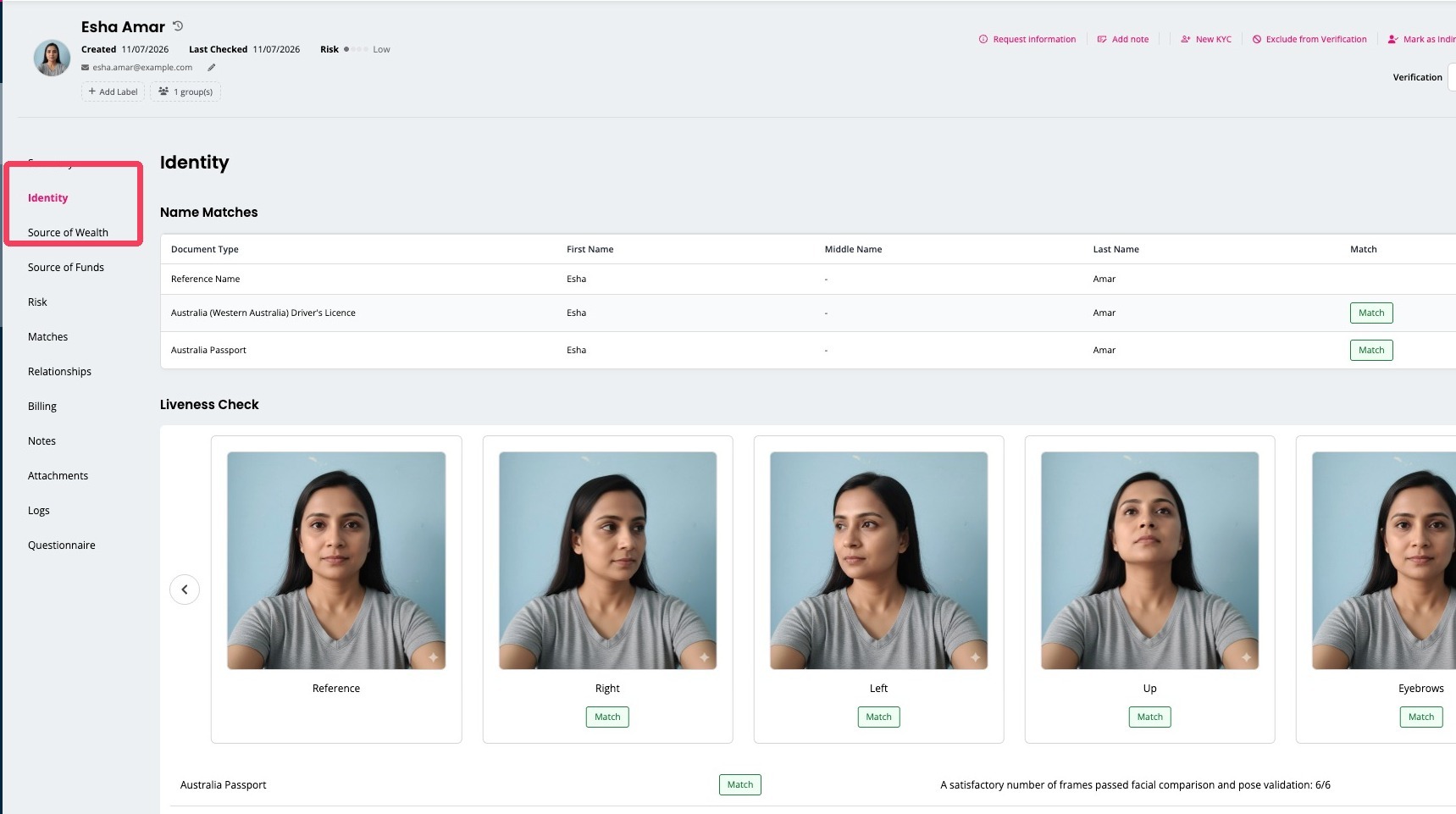Open the Risk section in the sidebar

coord(37,302)
